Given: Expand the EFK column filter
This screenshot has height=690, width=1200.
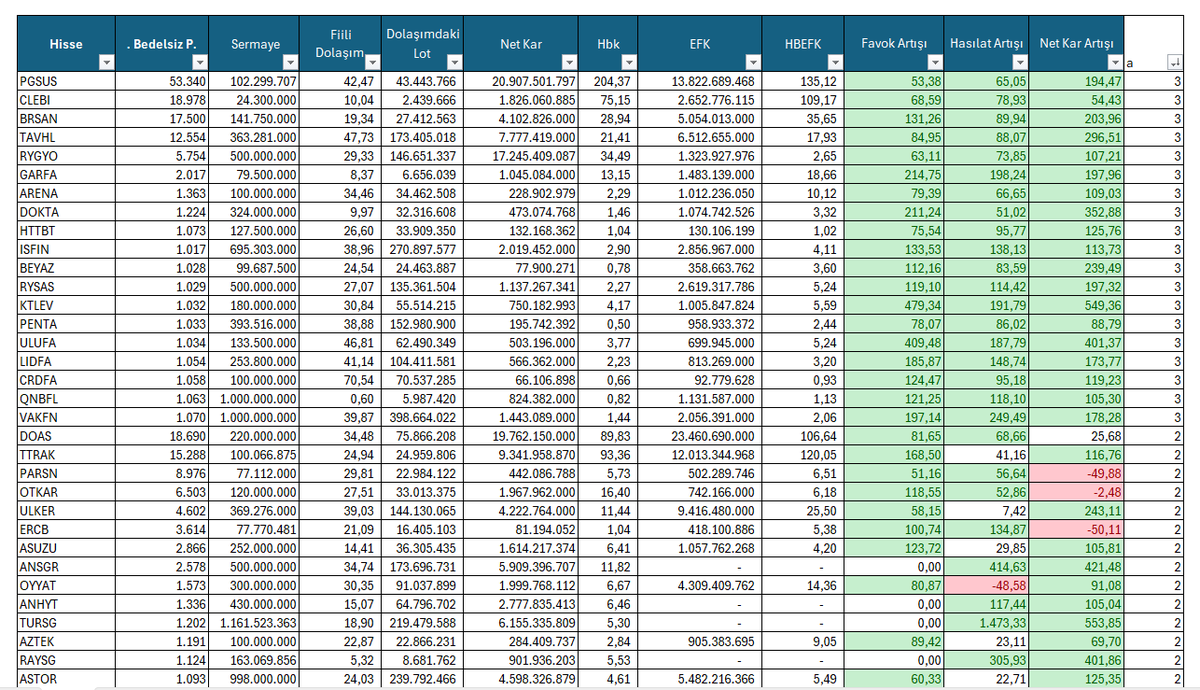Looking at the screenshot, I should tap(751, 64).
